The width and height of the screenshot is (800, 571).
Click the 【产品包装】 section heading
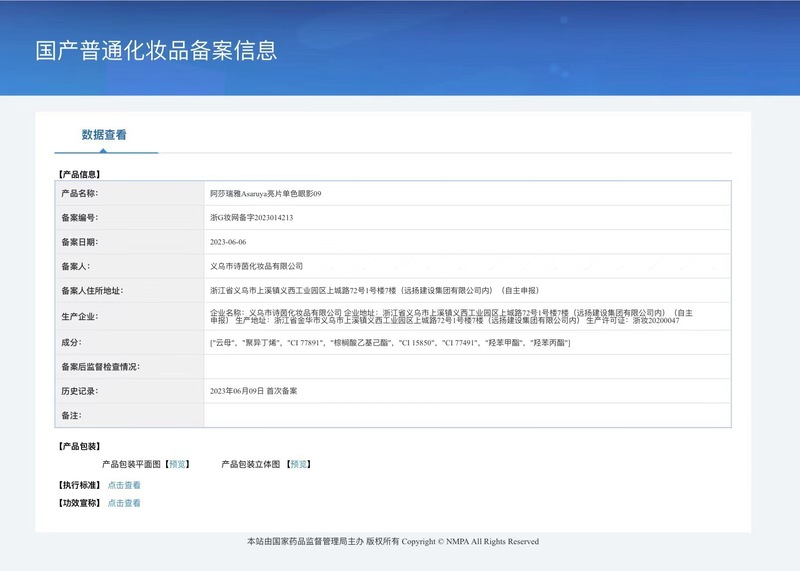tap(79, 446)
